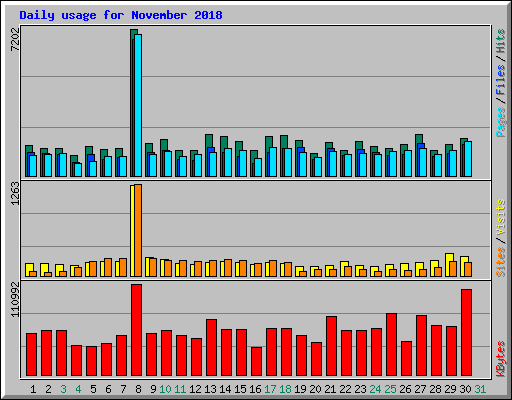Click the 110992 axis value for KBytes

click(15, 299)
